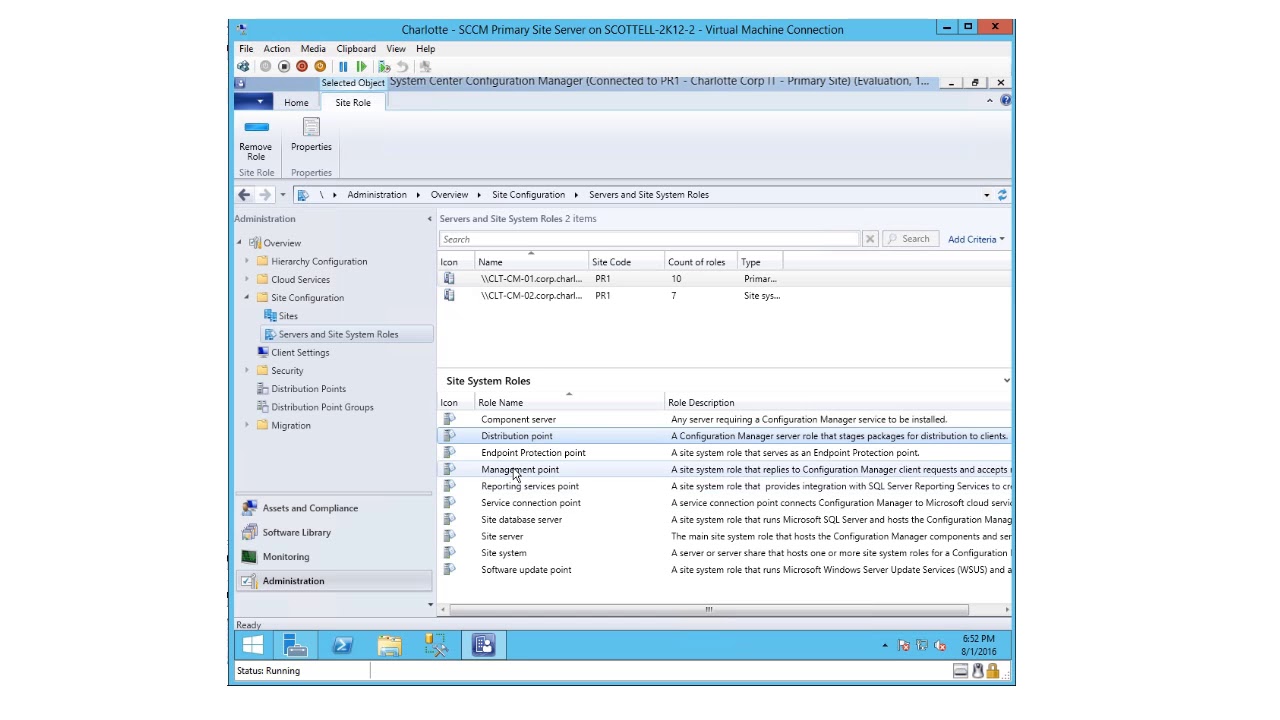Screen dimensions: 1280x720
Task: Open the Media menu
Action: click(313, 49)
